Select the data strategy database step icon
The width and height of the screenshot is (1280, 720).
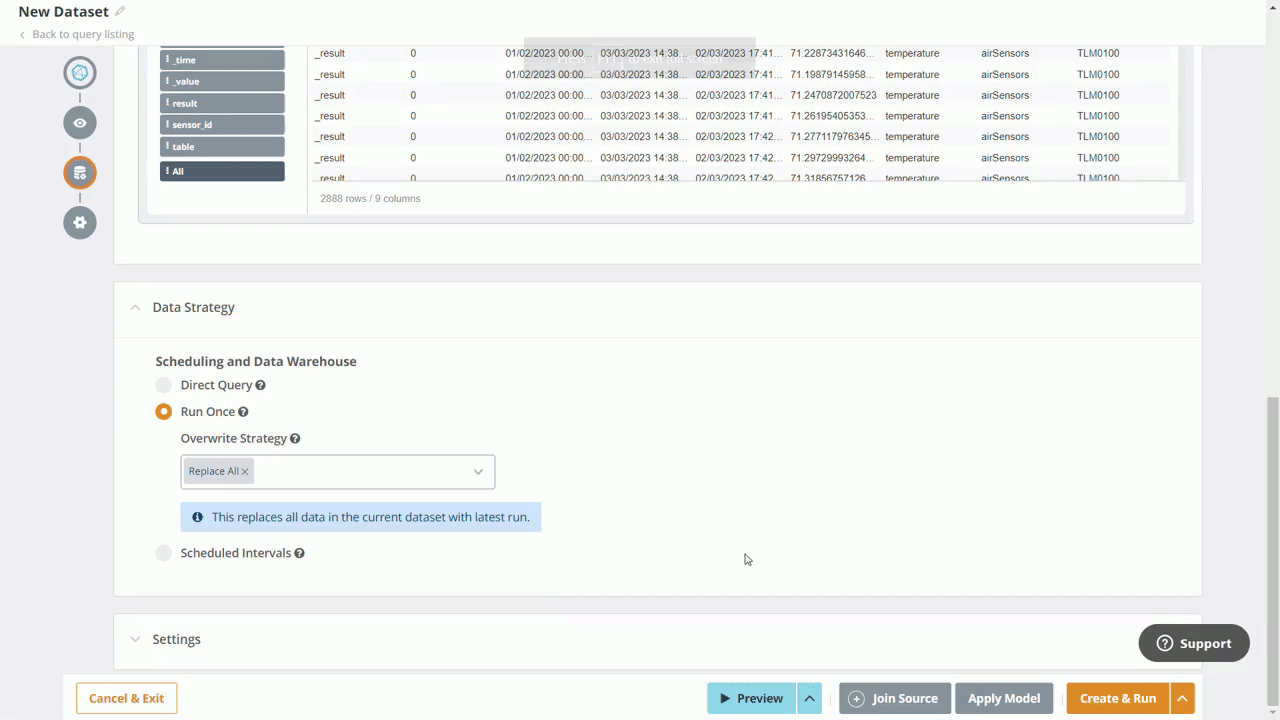coord(79,172)
